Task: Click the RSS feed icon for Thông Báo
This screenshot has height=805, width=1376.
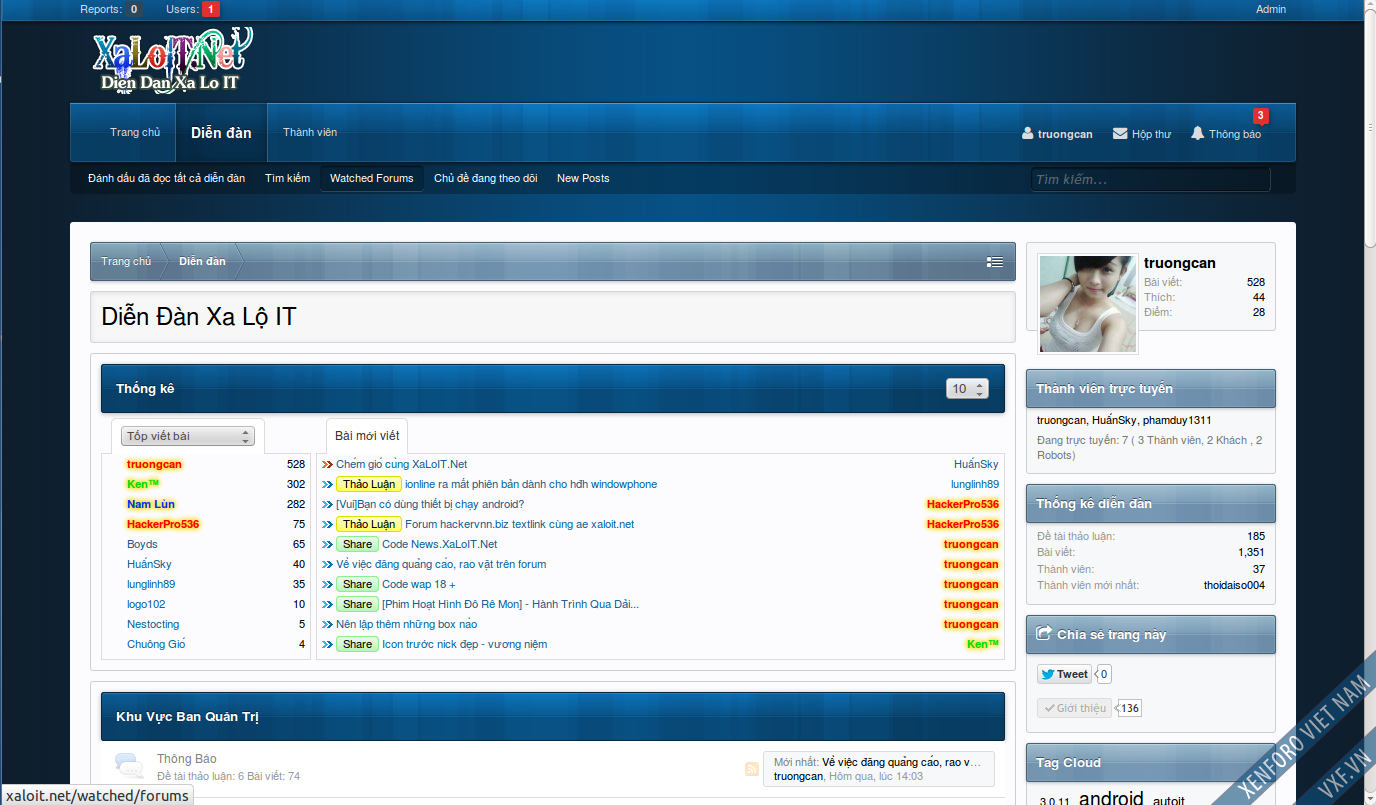Action: click(x=752, y=769)
